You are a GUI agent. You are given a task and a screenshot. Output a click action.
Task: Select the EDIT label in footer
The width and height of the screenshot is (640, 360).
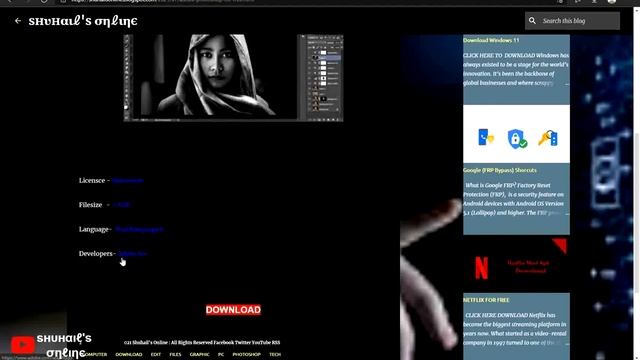tap(156, 354)
